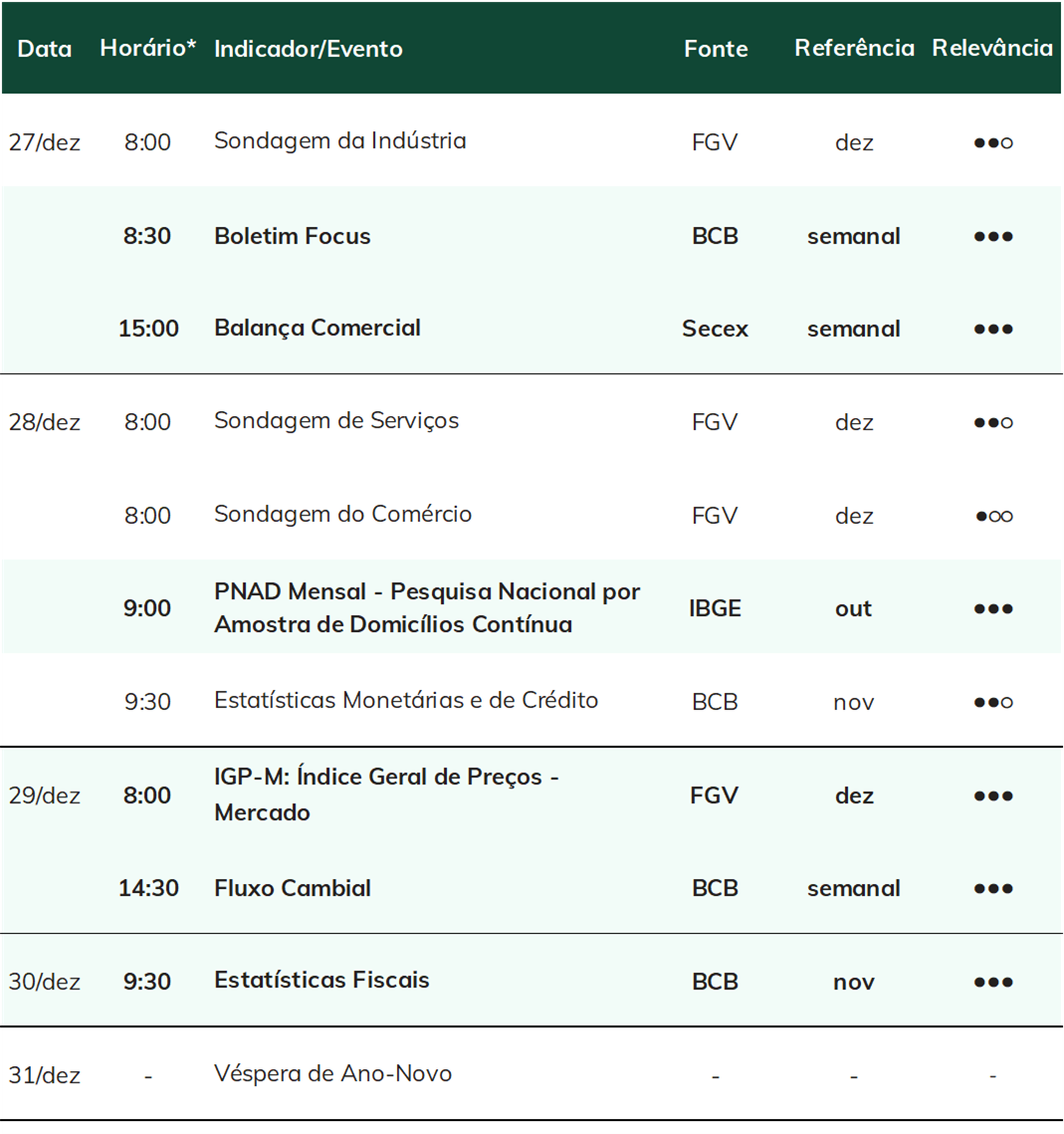The height and width of the screenshot is (1134, 1064).
Task: Click the relevance dots for Sondagem da Indústria
Action: coord(993,143)
